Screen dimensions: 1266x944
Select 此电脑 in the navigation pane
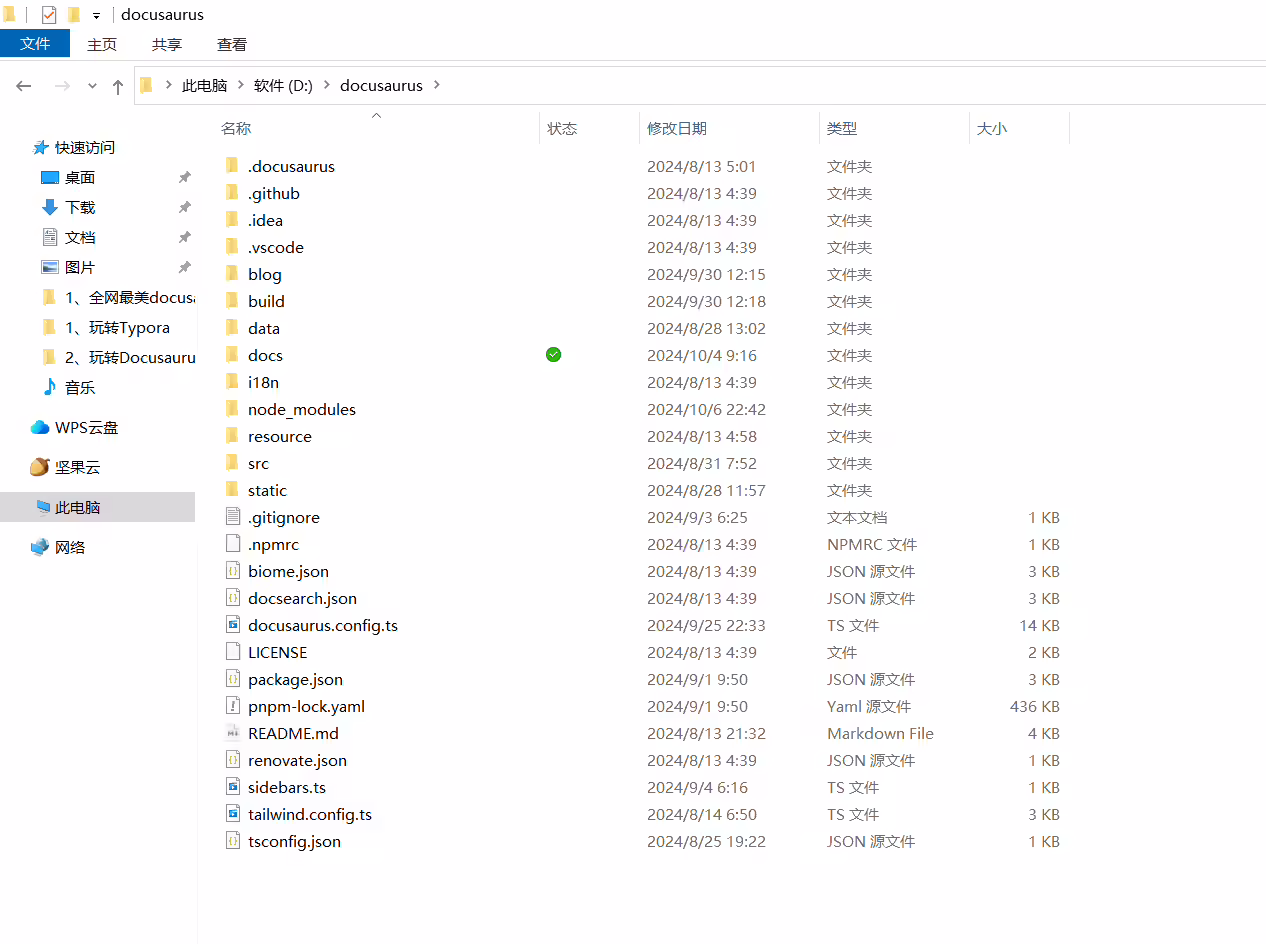[78, 507]
